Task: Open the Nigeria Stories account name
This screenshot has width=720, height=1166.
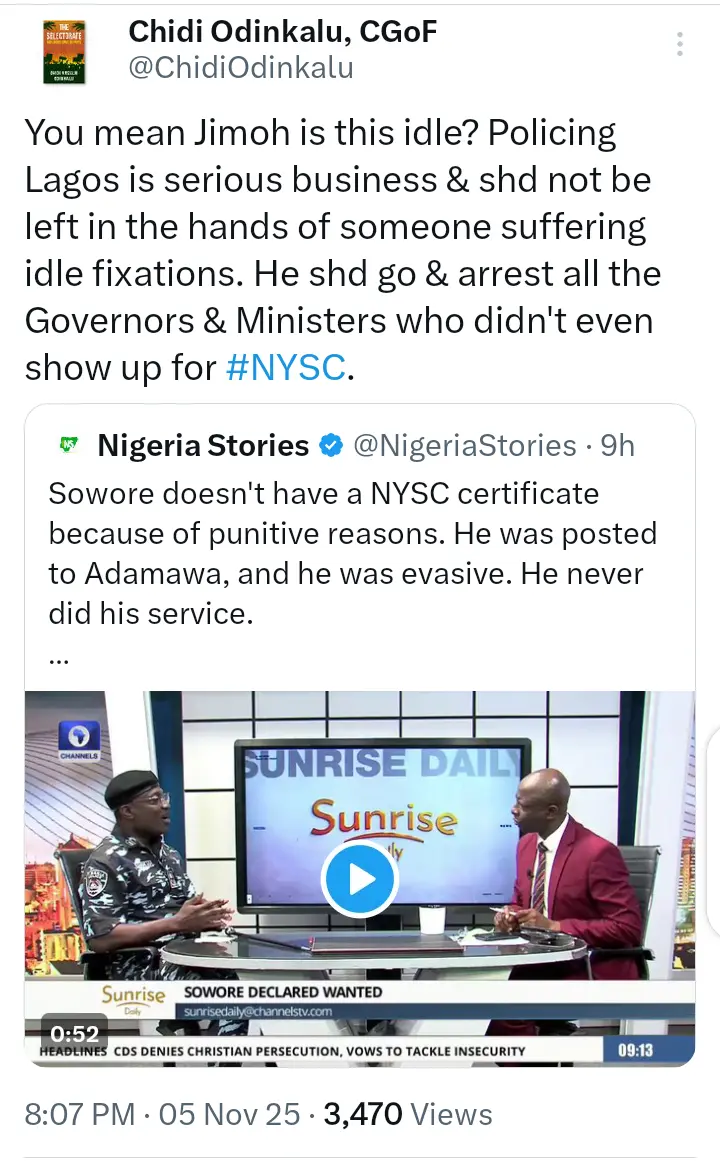Action: tap(203, 445)
